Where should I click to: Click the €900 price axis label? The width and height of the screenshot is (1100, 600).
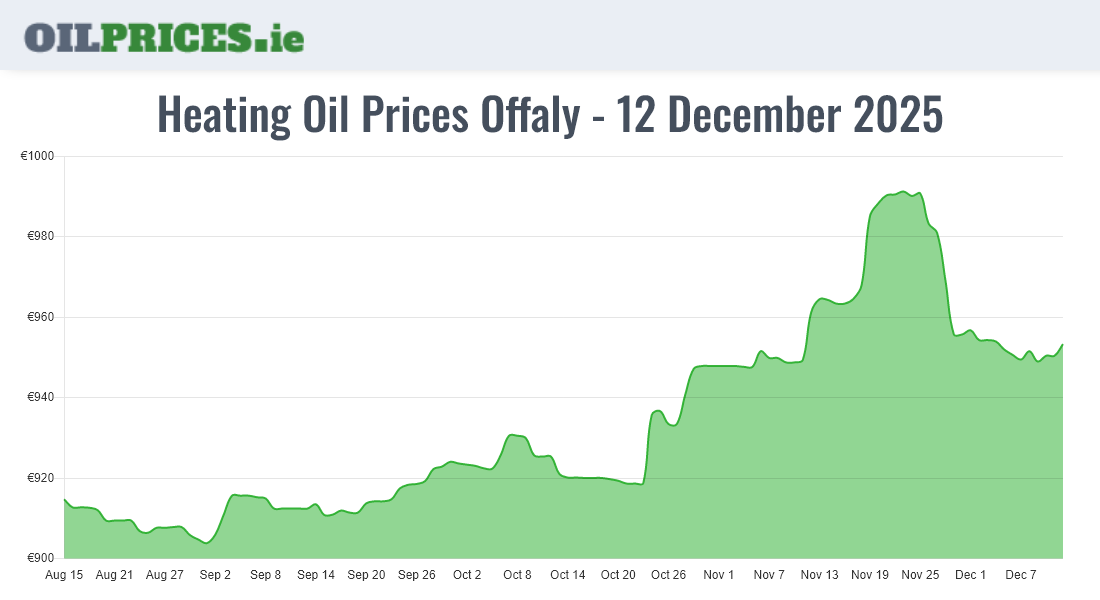click(x=41, y=558)
